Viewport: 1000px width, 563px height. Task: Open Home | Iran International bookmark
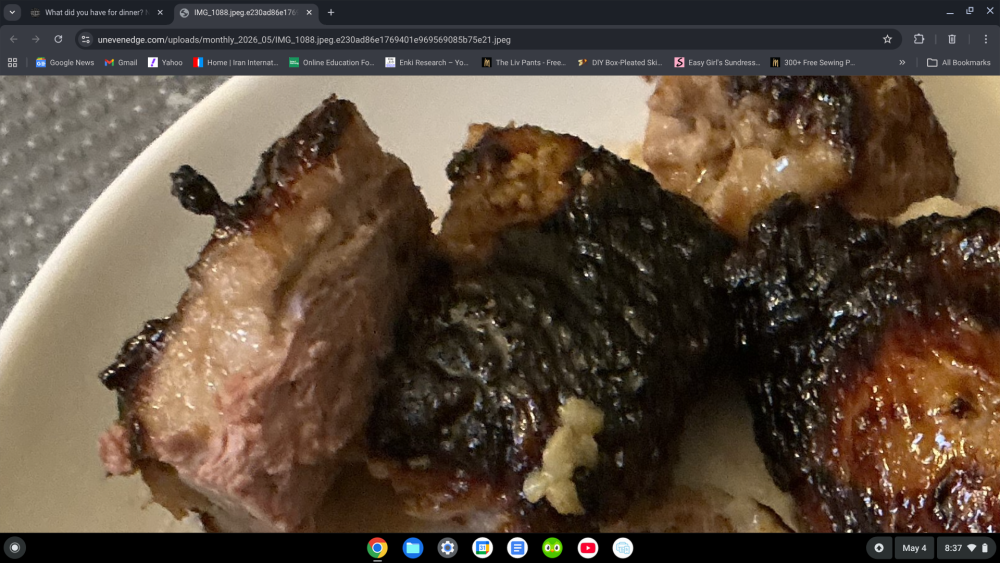pyautogui.click(x=236, y=62)
